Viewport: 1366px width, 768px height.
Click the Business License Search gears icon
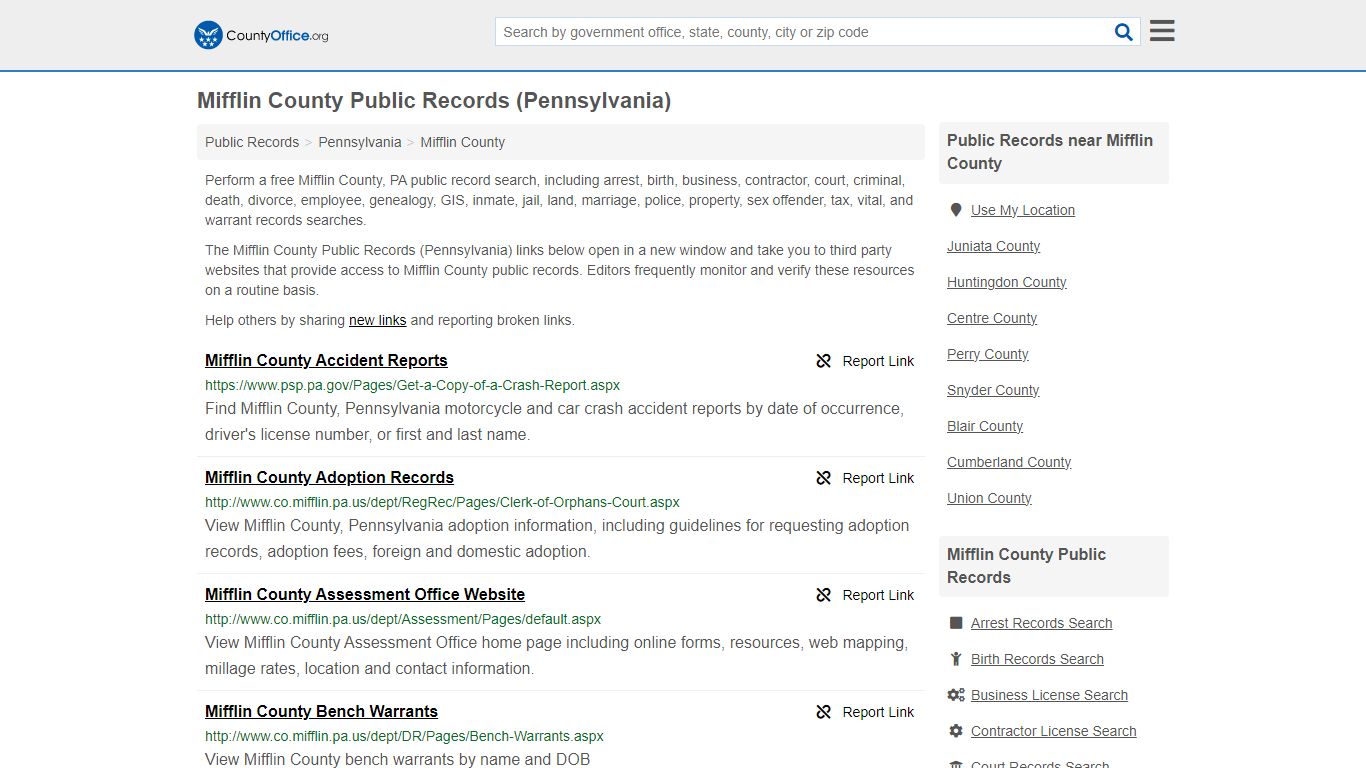(x=956, y=695)
